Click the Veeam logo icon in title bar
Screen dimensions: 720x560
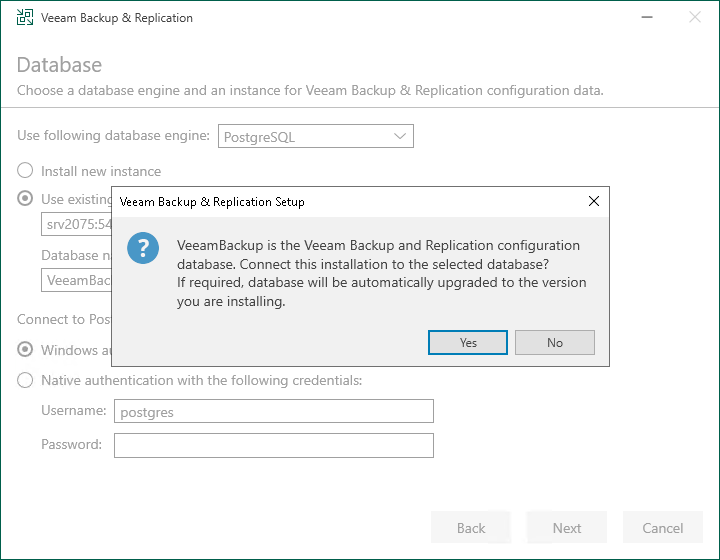[x=25, y=17]
